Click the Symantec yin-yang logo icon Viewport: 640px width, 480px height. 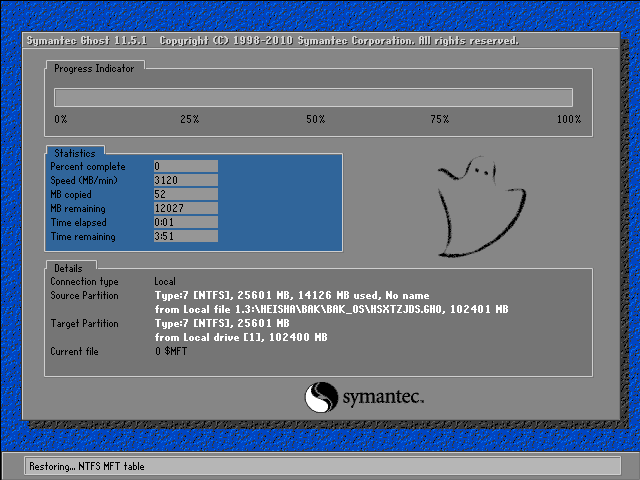pyautogui.click(x=321, y=397)
